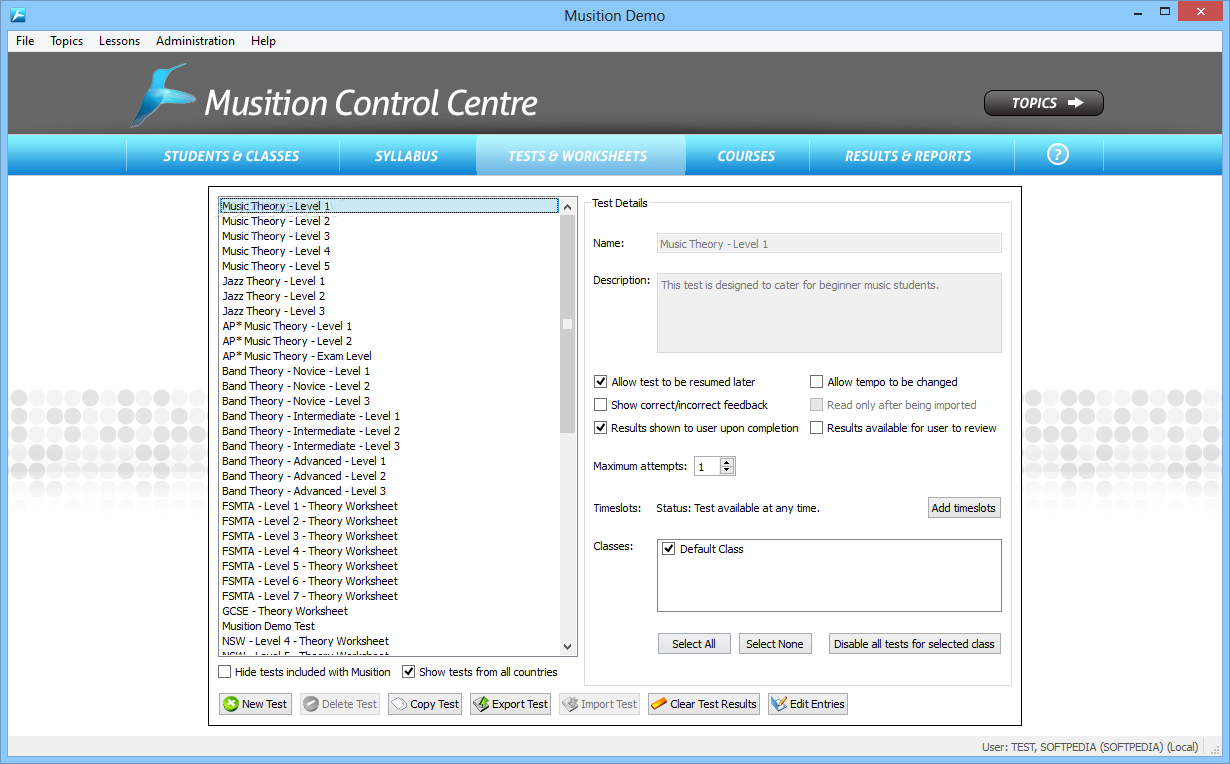Click Read only after being imported checkbox
Image resolution: width=1230 pixels, height=764 pixels.
point(817,405)
